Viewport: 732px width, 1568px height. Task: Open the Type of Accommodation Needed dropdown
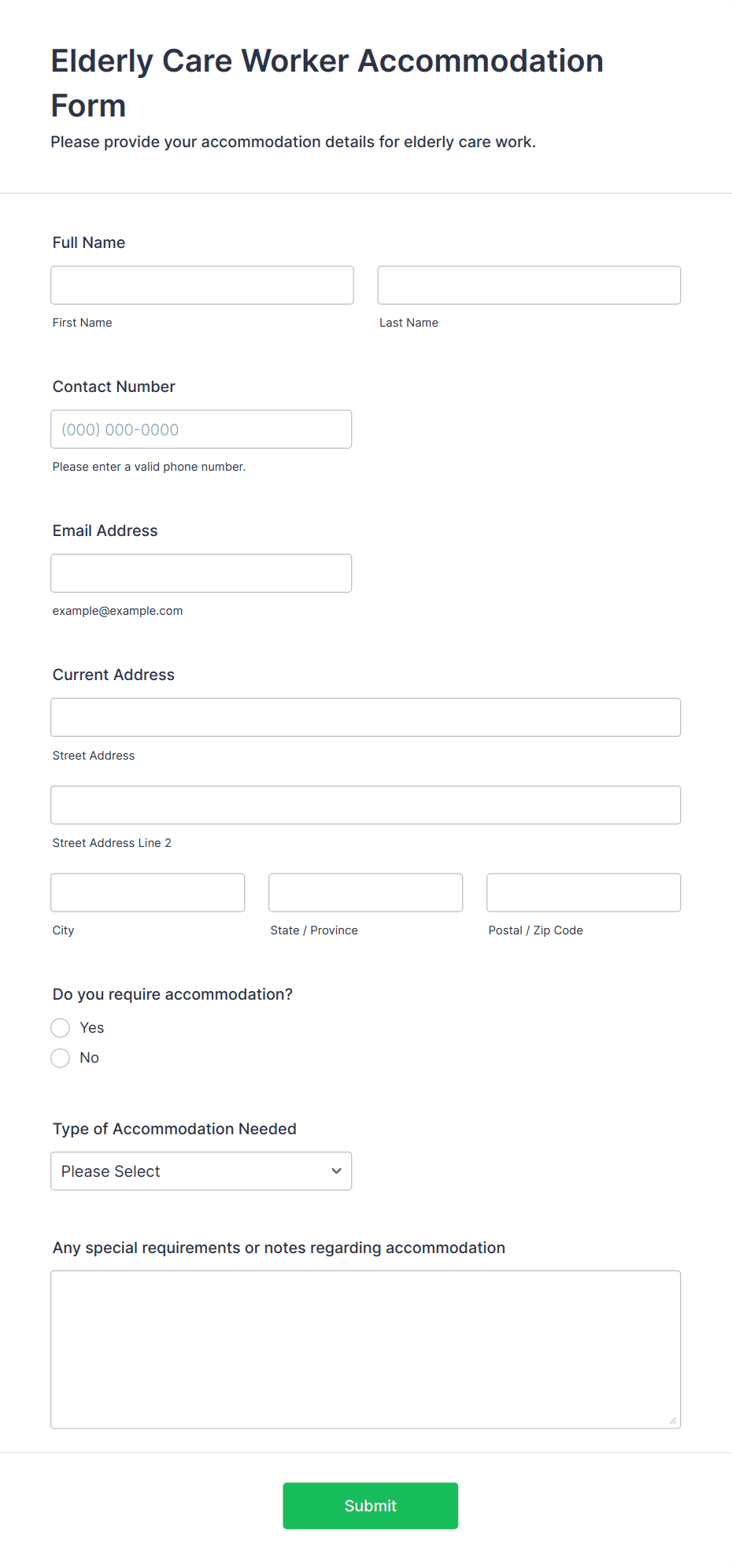pyautogui.click(x=201, y=1170)
